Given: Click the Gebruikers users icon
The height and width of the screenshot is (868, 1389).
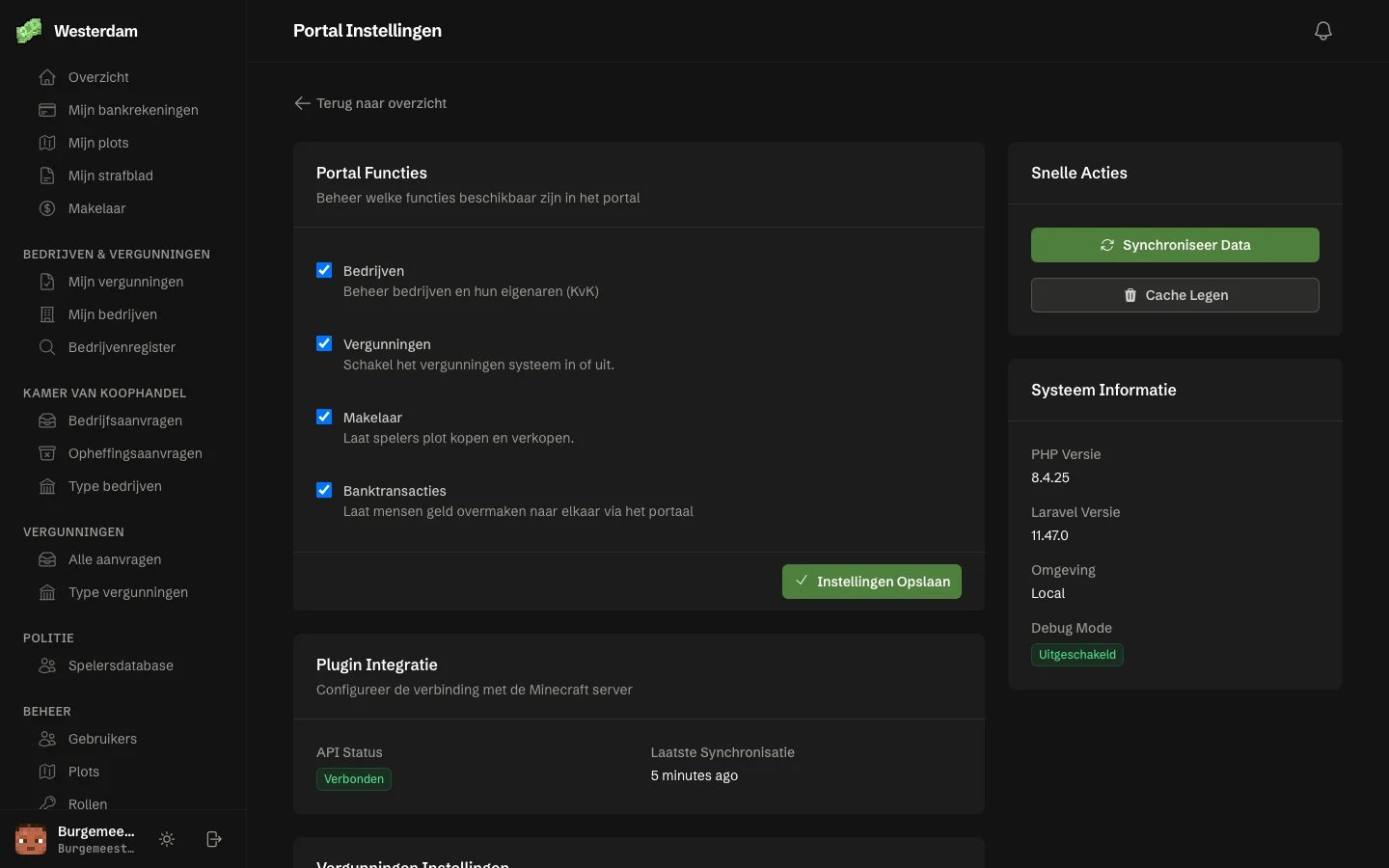Looking at the screenshot, I should [x=47, y=739].
